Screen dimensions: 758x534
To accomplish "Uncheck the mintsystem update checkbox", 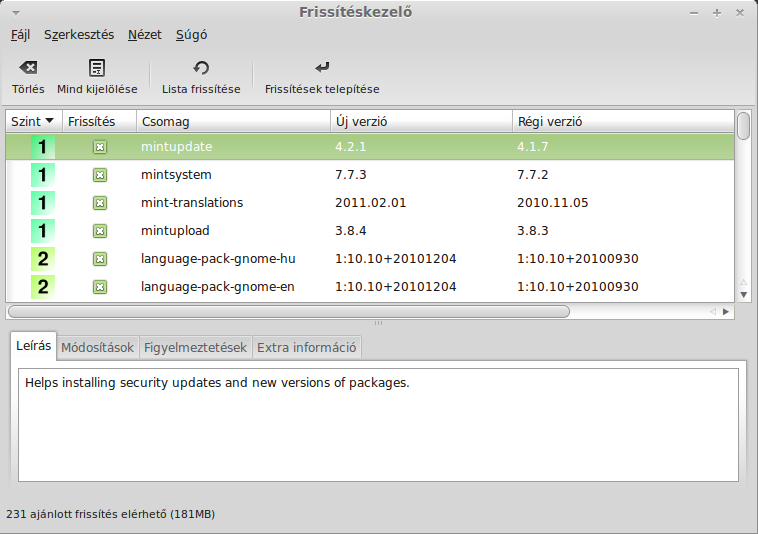I will coord(100,175).
